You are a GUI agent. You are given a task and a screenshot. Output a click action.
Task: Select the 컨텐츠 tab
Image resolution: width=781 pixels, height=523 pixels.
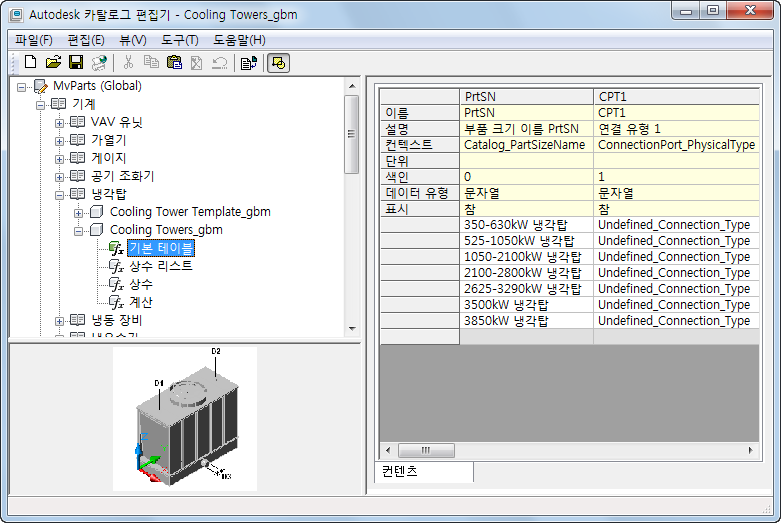[424, 471]
